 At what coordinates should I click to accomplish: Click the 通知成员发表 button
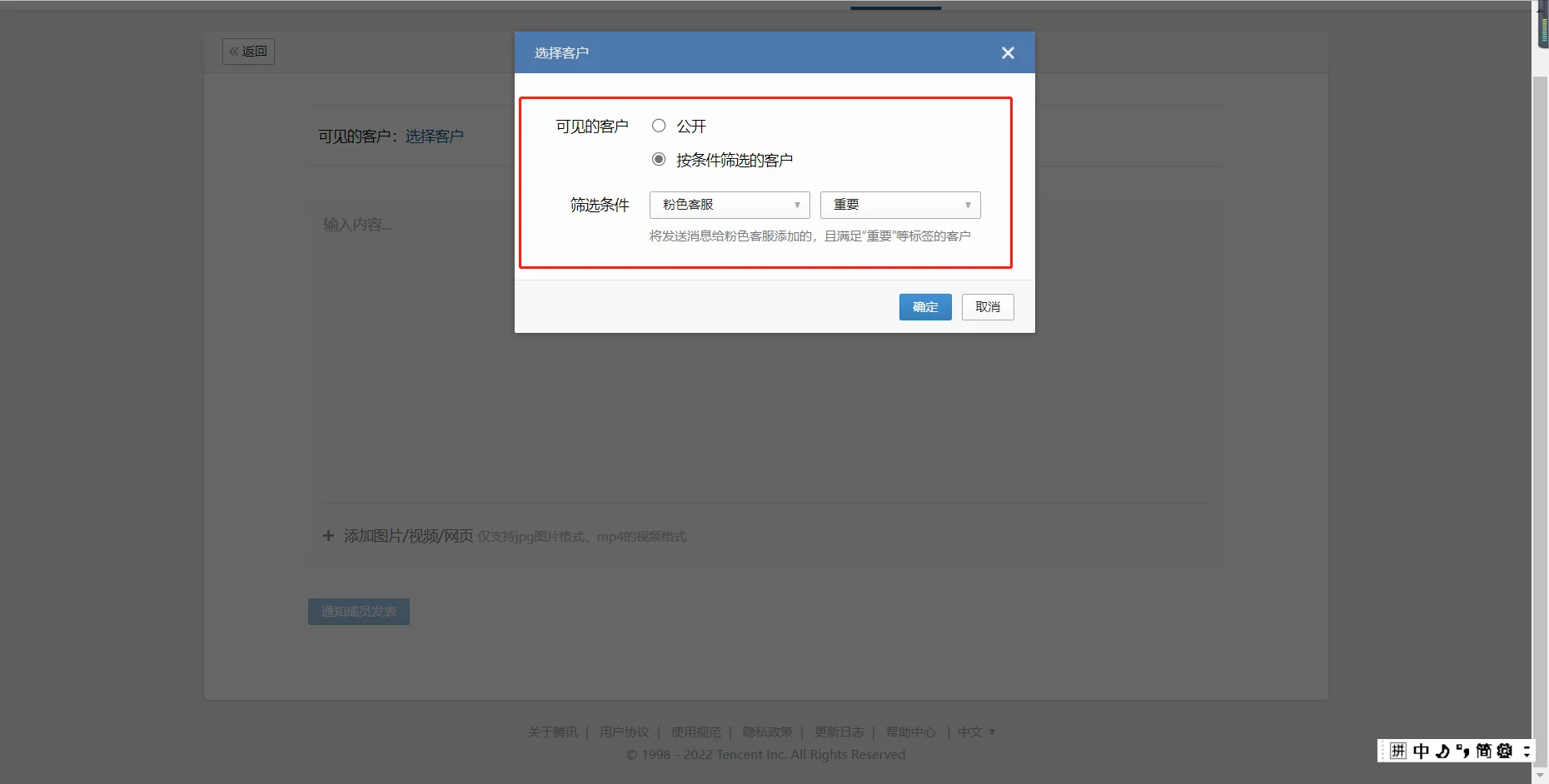click(x=359, y=612)
